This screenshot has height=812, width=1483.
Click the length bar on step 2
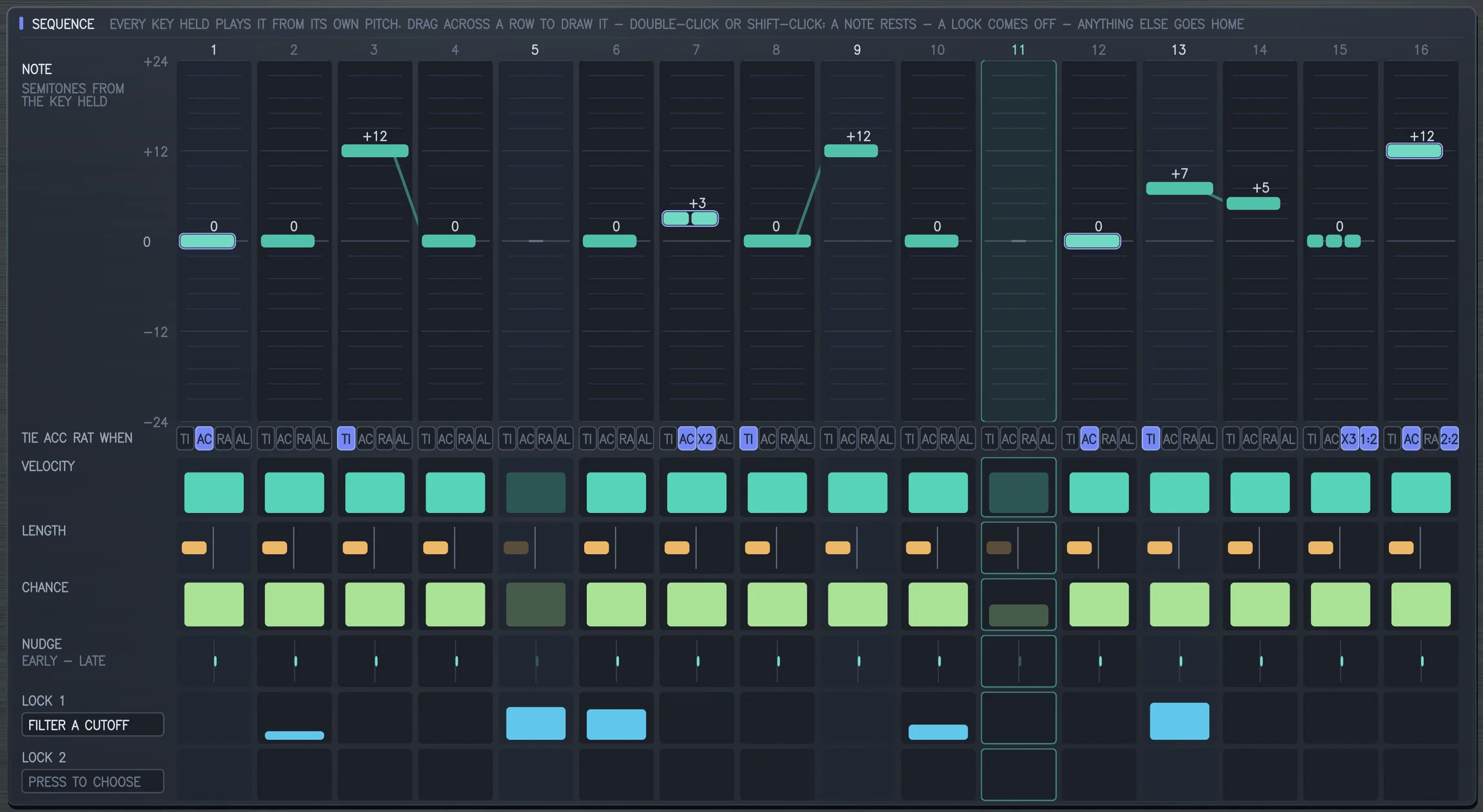(275, 548)
